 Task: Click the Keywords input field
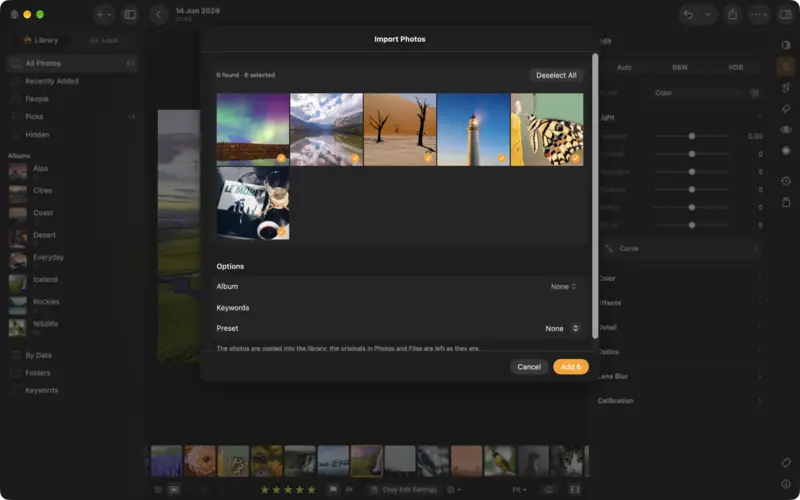399,308
